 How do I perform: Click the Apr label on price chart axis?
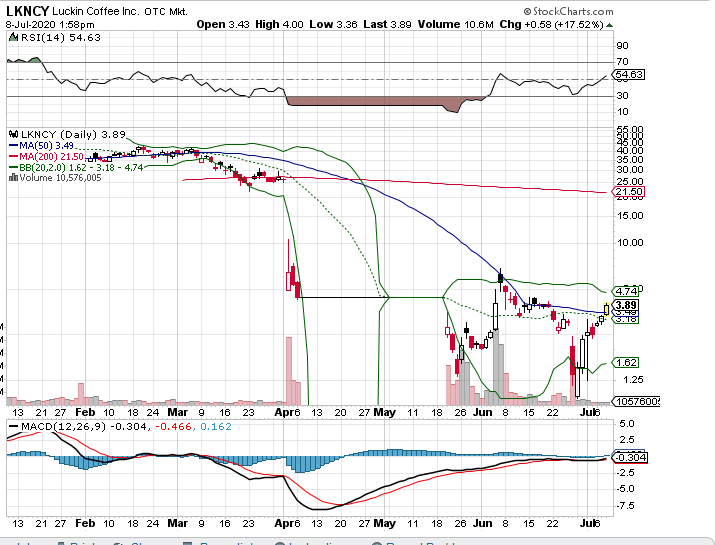coord(284,412)
